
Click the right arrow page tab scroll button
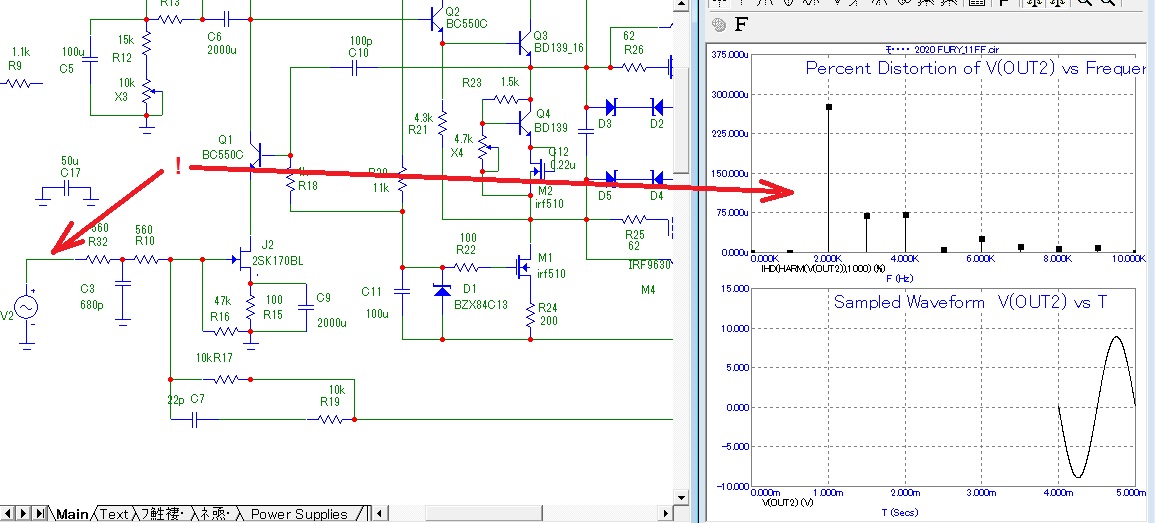(x=25, y=513)
